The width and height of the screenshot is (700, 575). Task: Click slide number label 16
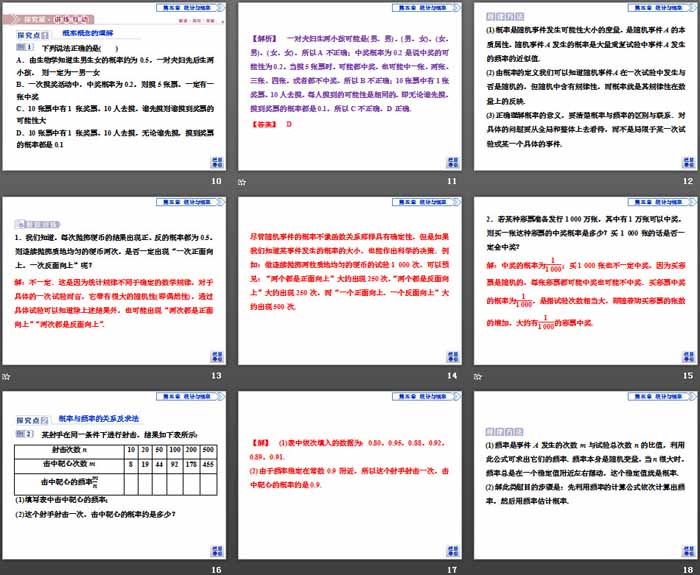(x=216, y=570)
